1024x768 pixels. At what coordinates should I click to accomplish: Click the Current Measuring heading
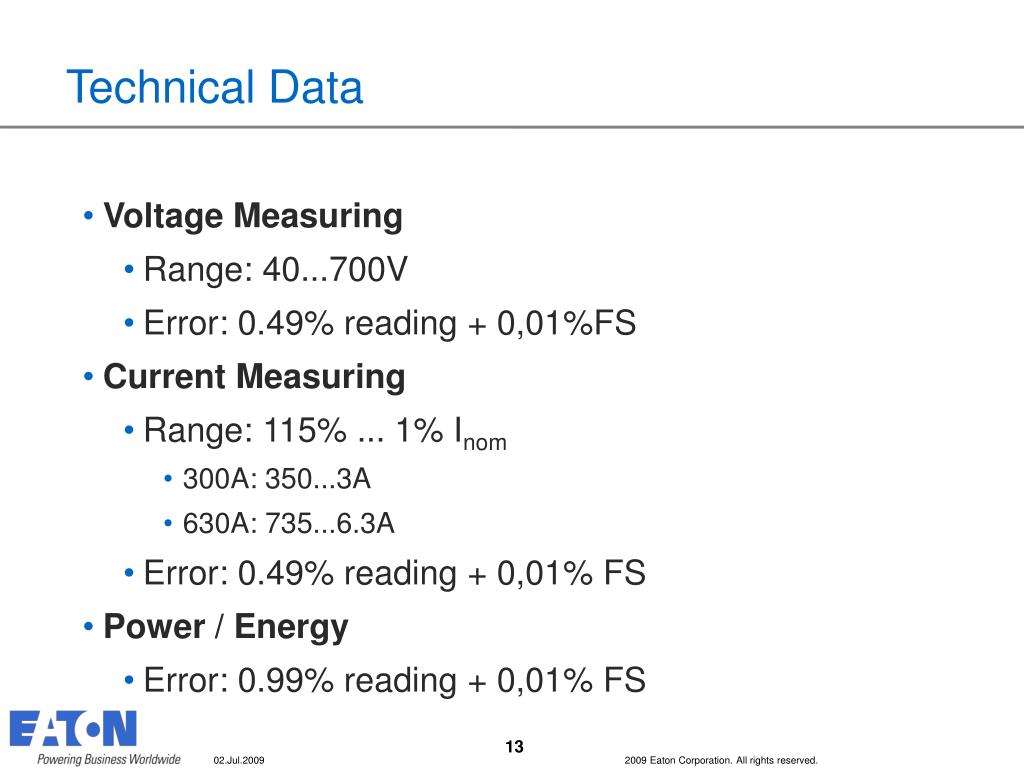pyautogui.click(x=254, y=377)
